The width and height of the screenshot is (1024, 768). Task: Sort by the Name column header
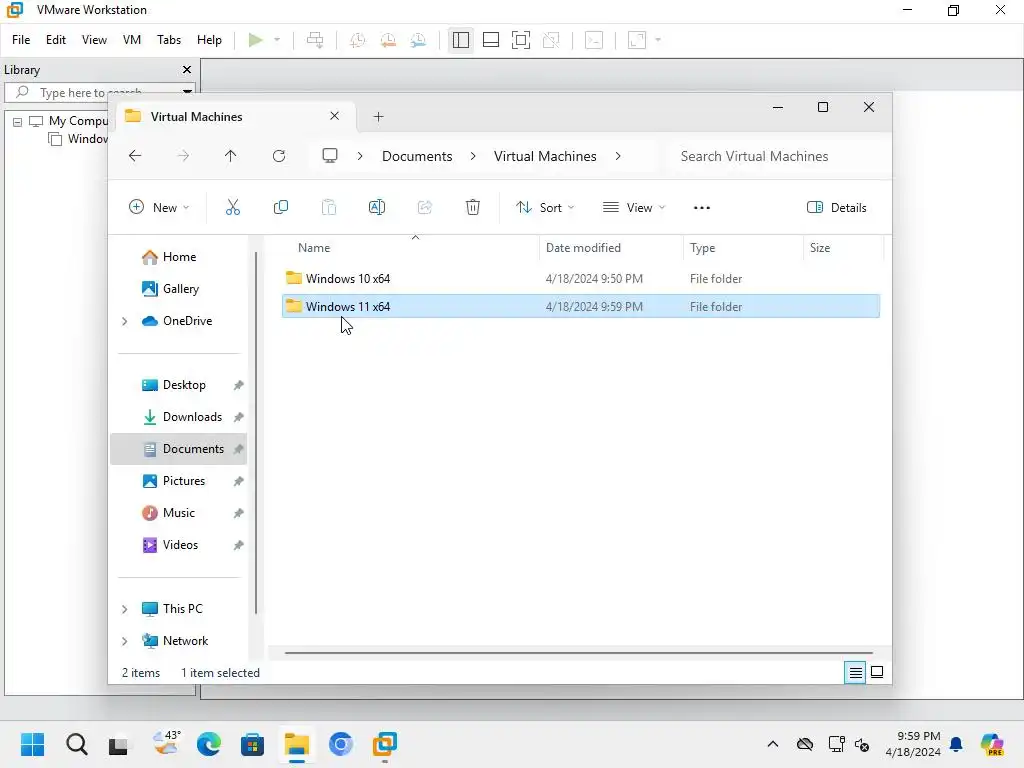[314, 248]
